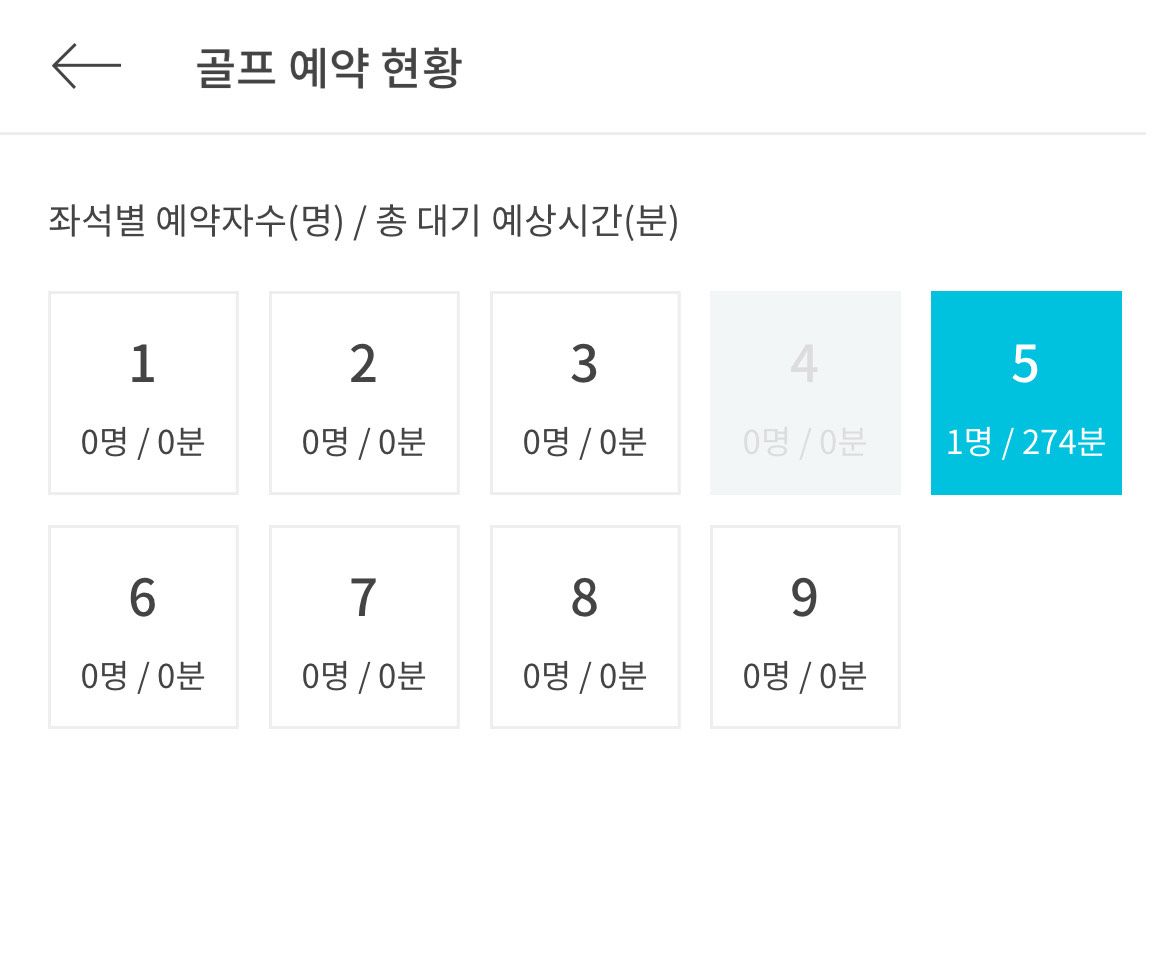Click the large number 2

[363, 364]
